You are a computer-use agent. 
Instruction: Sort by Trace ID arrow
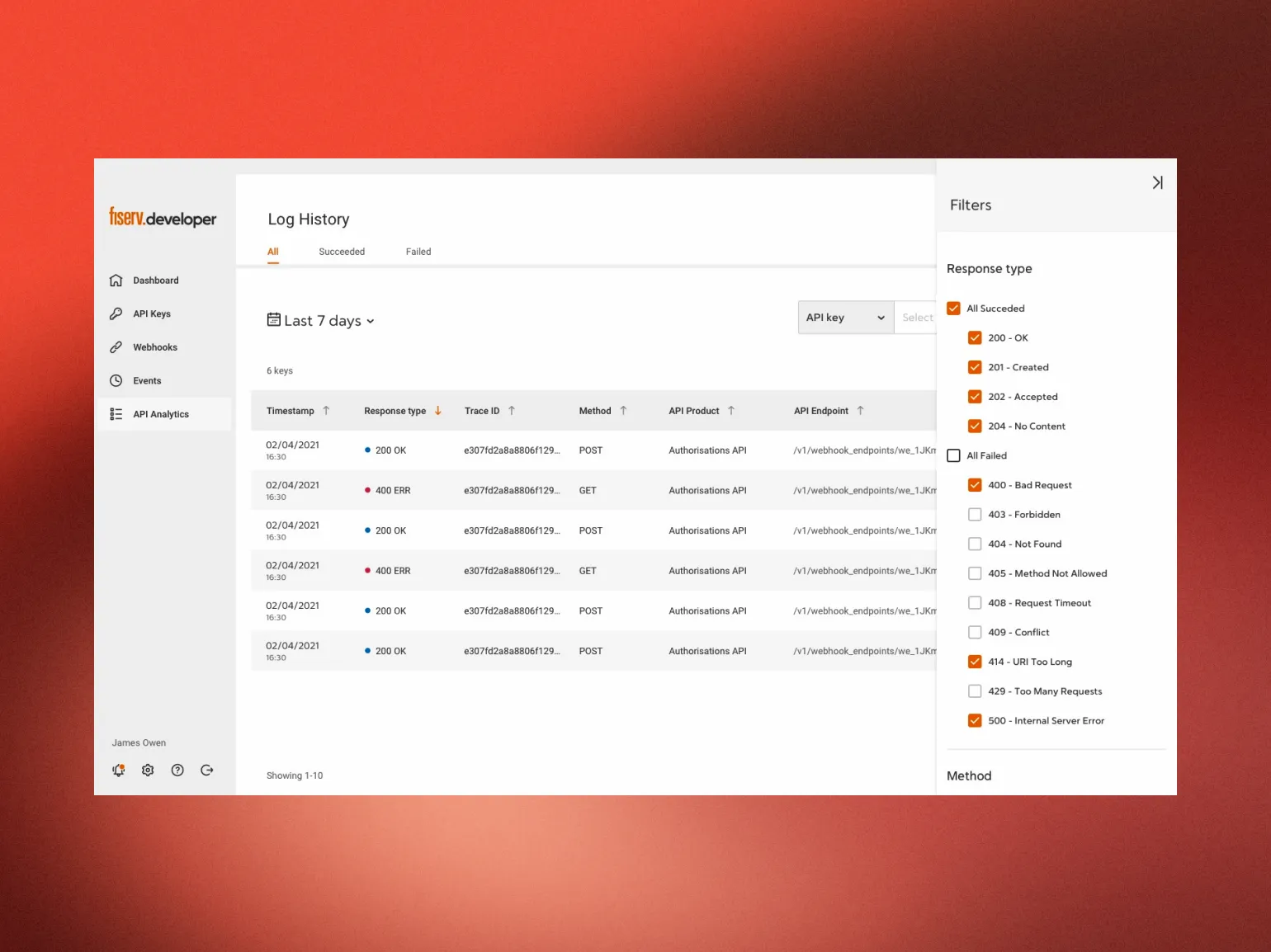[512, 410]
